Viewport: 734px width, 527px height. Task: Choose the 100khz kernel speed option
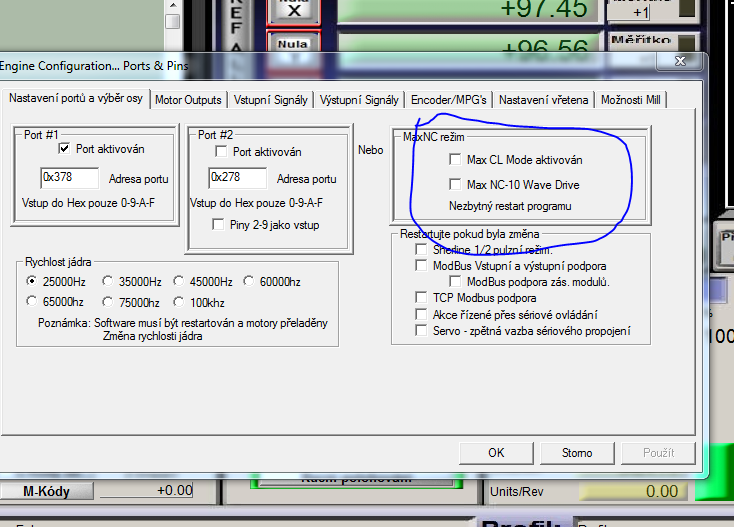[x=179, y=302]
